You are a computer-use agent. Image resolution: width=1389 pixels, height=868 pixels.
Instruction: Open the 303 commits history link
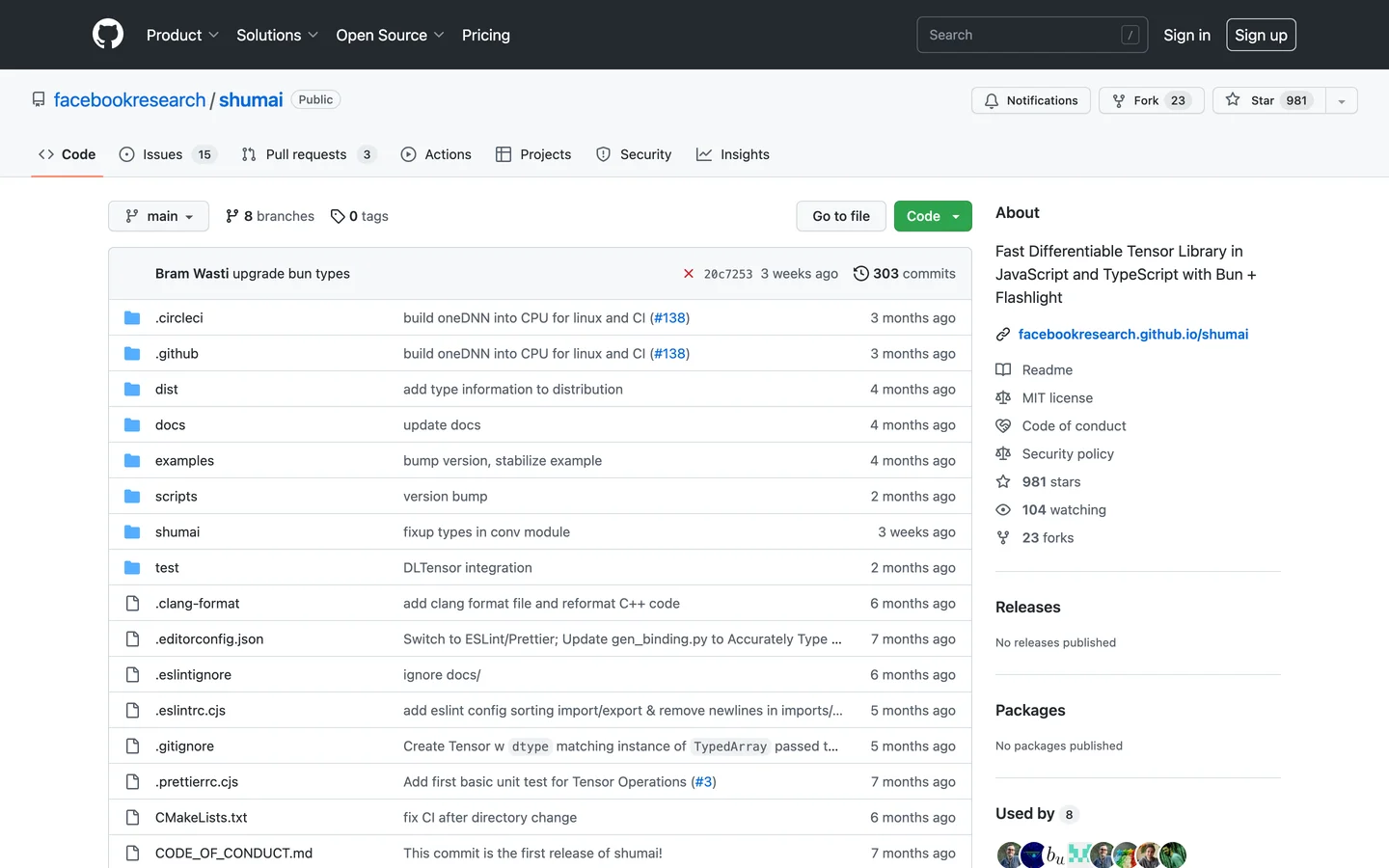905,274
